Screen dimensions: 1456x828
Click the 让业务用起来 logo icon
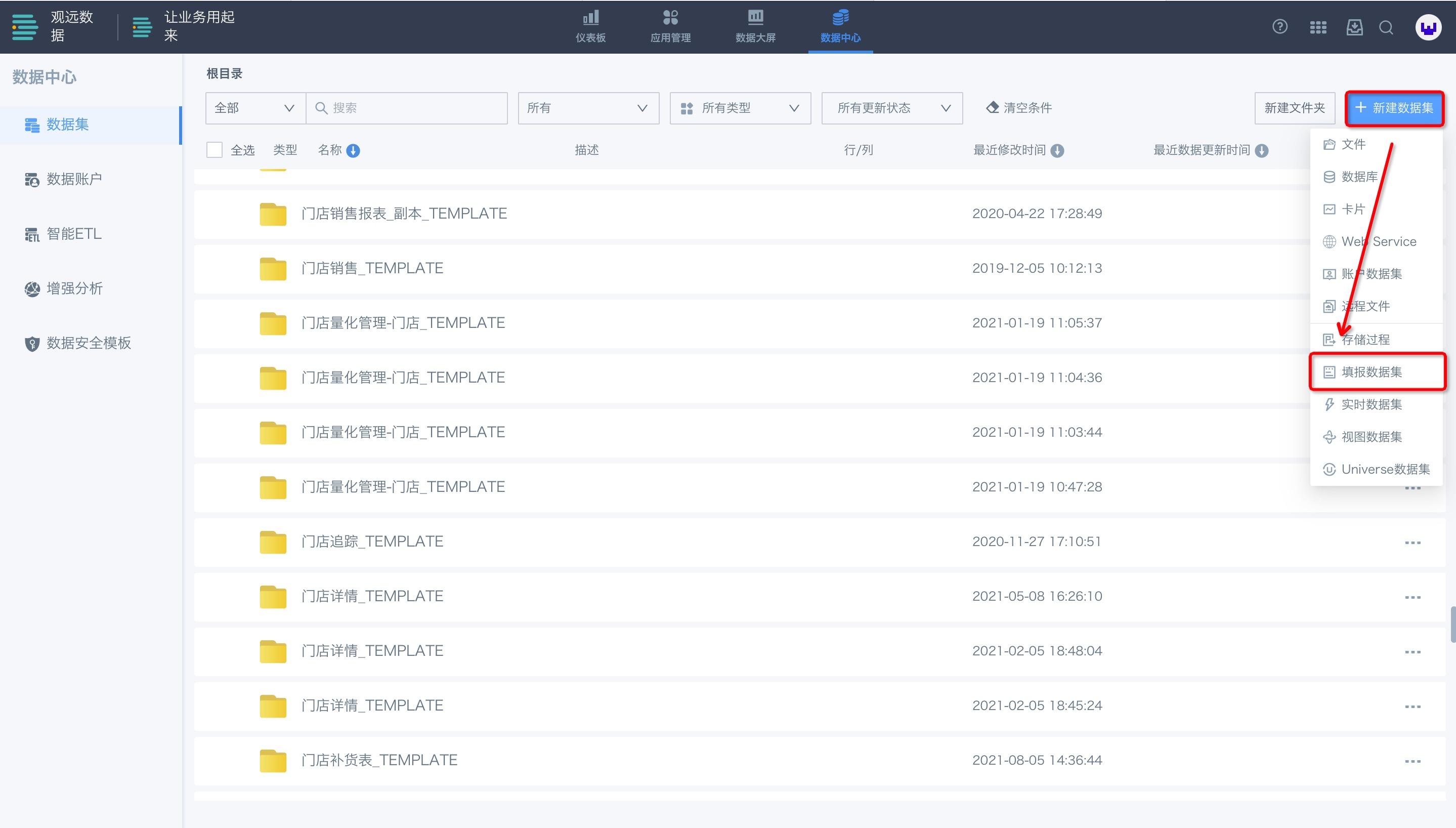(x=142, y=27)
